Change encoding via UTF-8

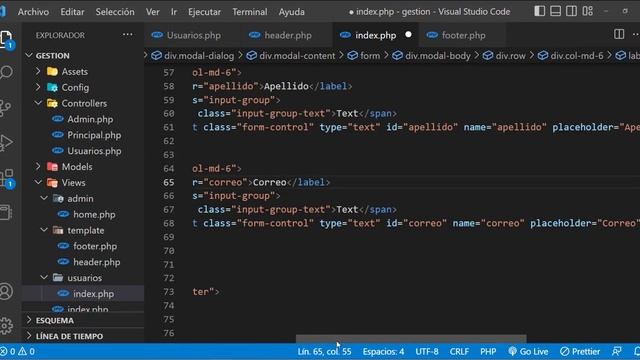(427, 351)
